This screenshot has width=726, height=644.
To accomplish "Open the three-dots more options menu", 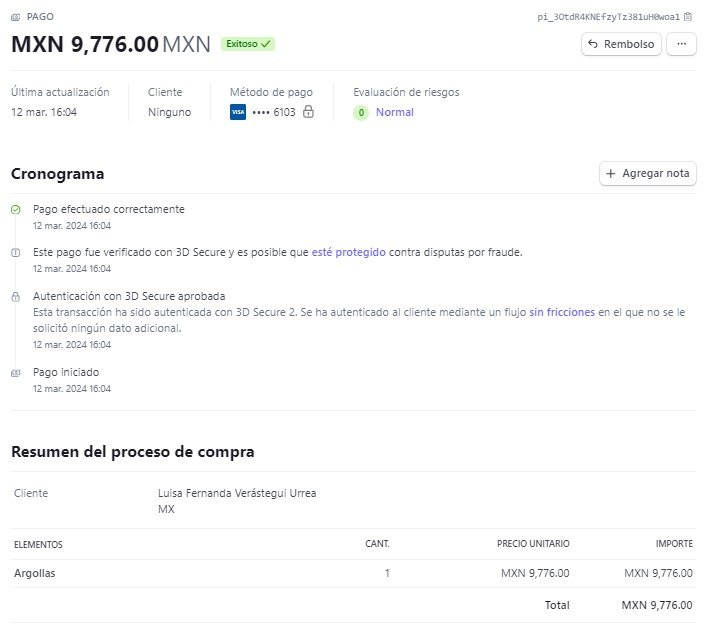I will pyautogui.click(x=682, y=44).
